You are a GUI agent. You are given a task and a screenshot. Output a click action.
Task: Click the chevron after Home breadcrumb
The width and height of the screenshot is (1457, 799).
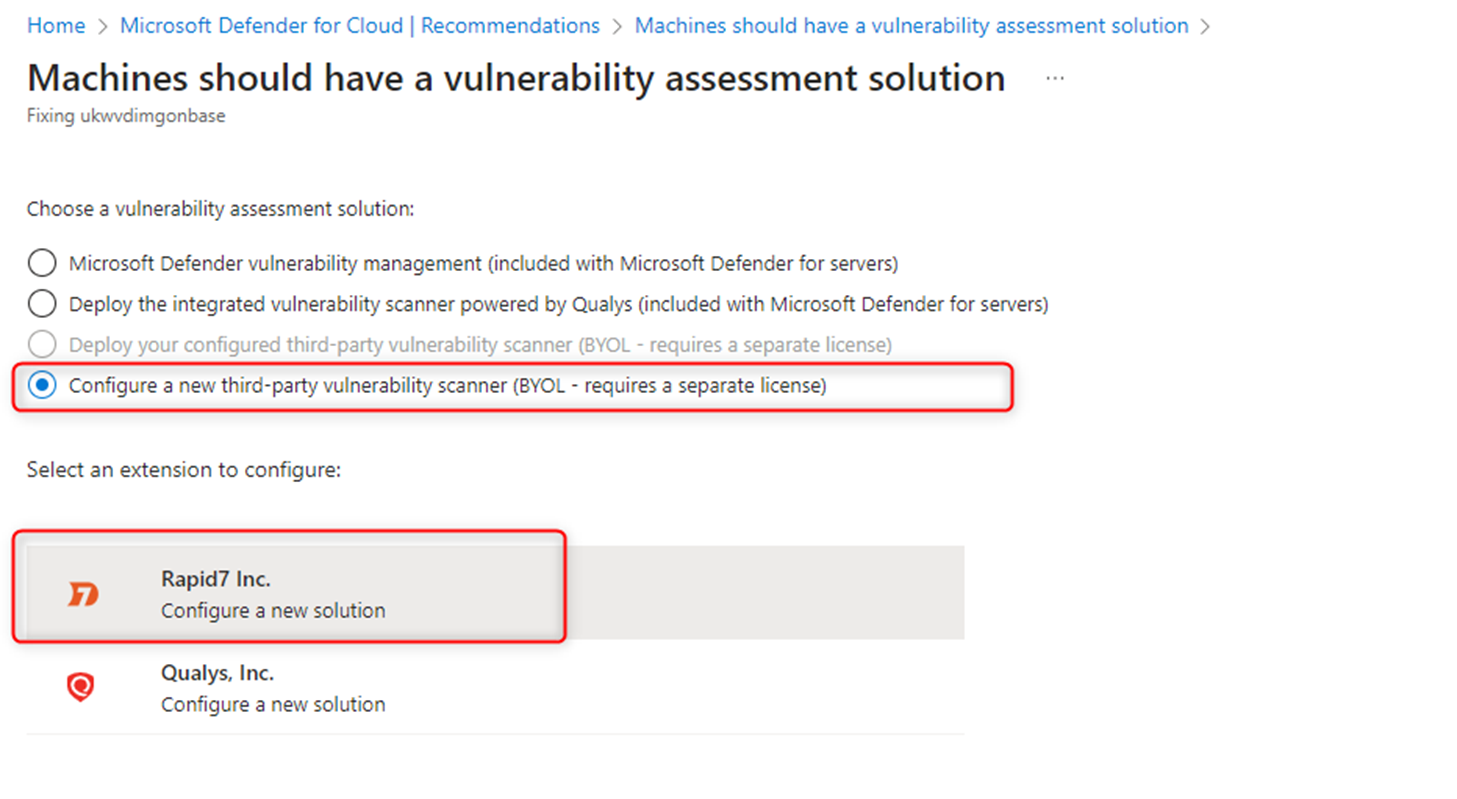pyautogui.click(x=101, y=25)
